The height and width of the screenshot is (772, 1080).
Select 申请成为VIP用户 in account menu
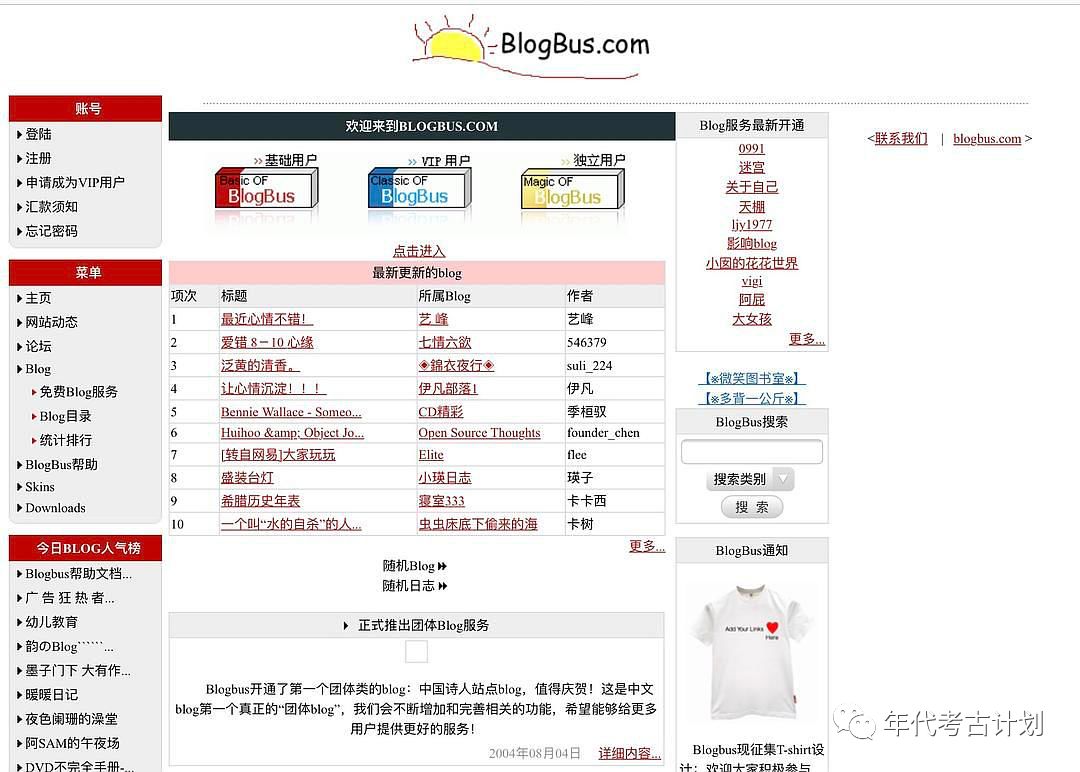coord(75,182)
